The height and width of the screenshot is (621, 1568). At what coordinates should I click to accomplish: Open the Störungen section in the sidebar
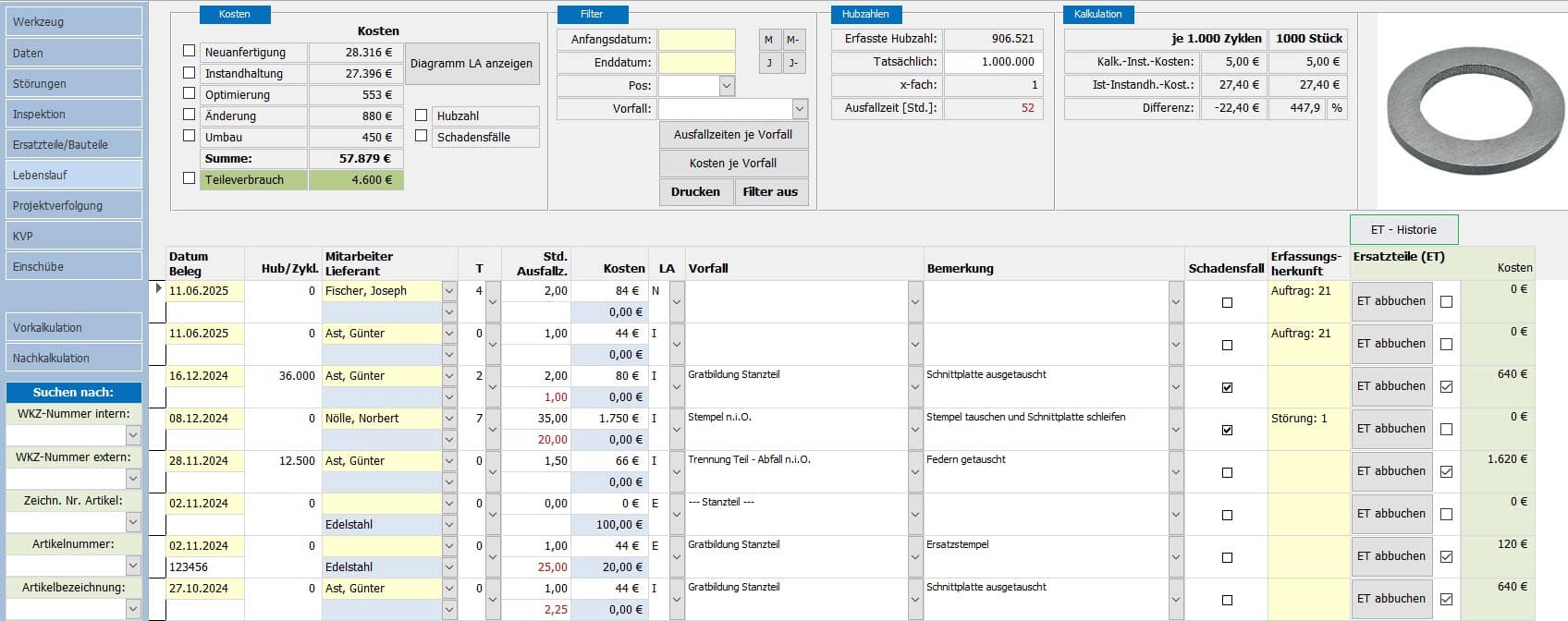(73, 83)
